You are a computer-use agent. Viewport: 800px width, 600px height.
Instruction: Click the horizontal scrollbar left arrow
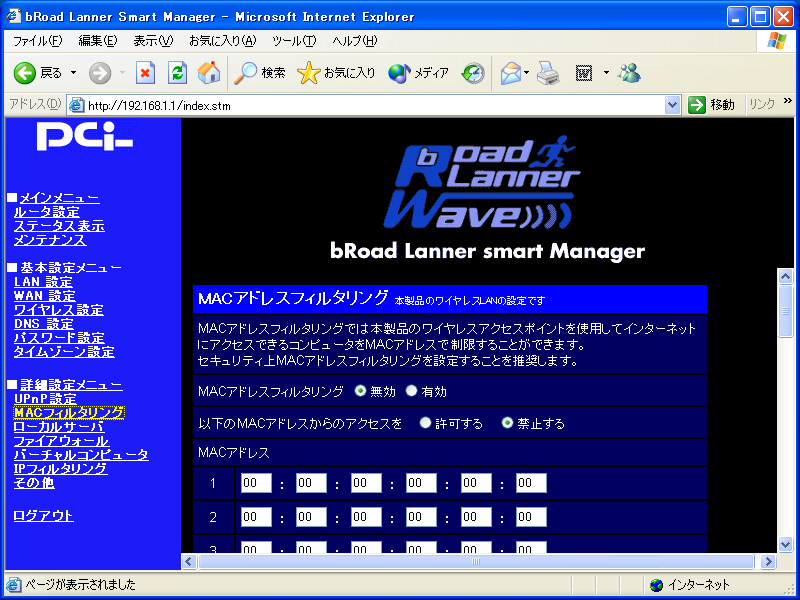click(x=189, y=562)
